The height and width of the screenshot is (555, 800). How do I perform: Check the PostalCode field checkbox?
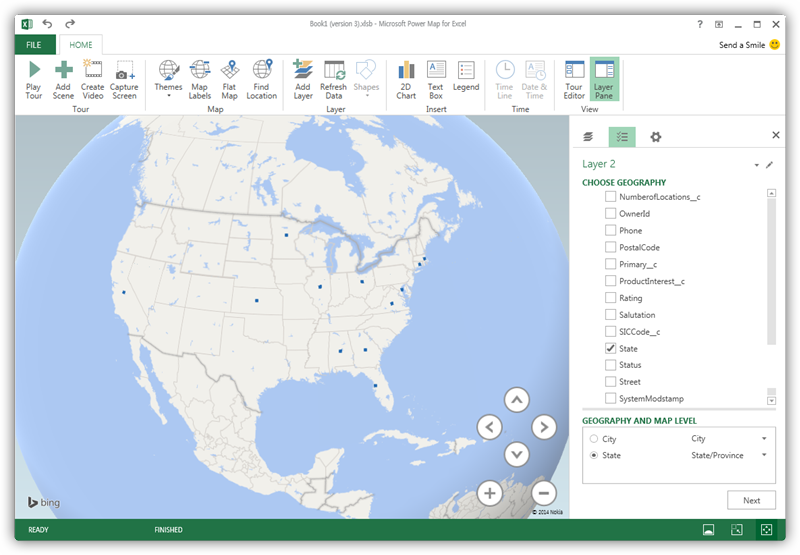[x=610, y=247]
